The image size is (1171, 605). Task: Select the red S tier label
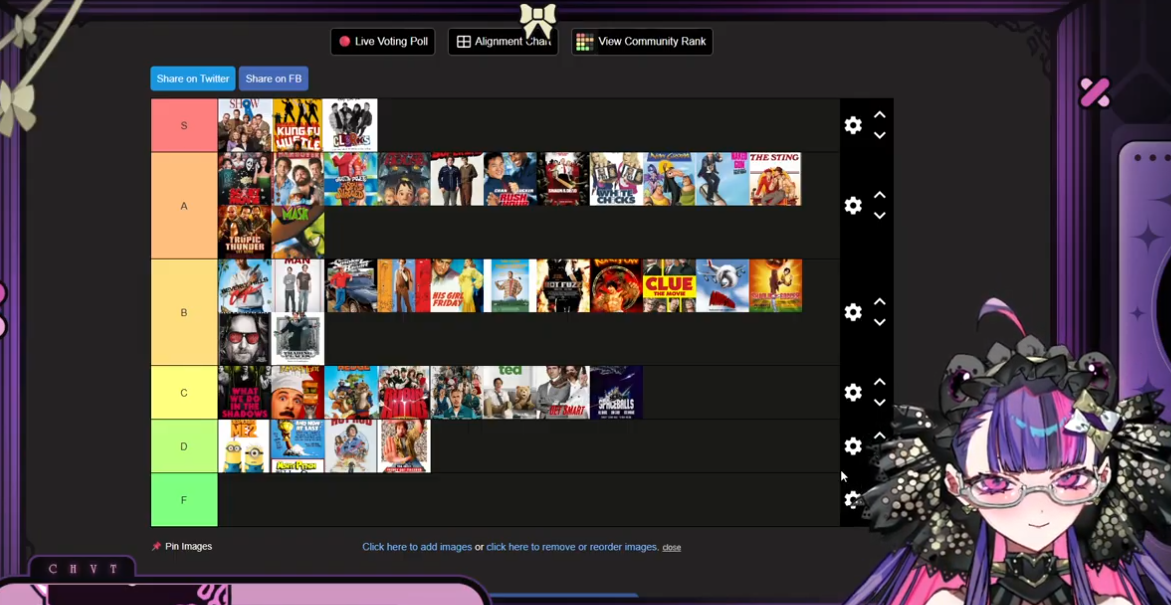184,125
